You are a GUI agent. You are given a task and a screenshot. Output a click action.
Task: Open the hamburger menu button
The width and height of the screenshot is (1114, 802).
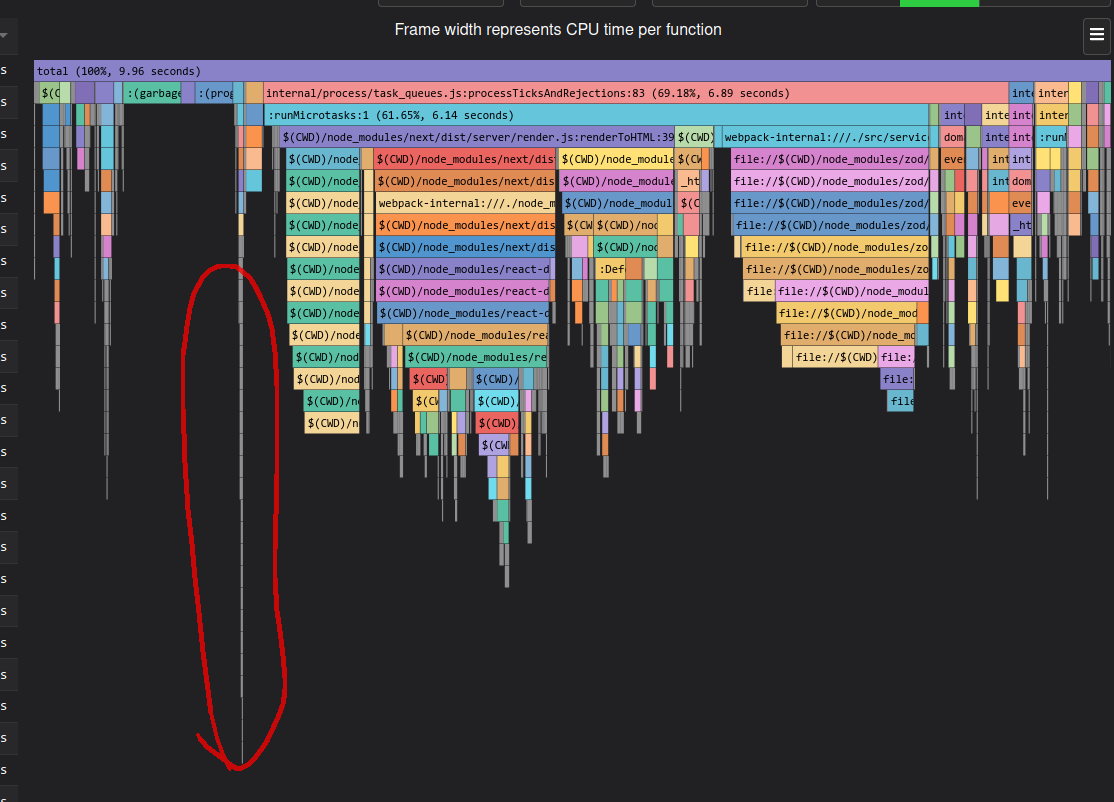click(x=1096, y=35)
